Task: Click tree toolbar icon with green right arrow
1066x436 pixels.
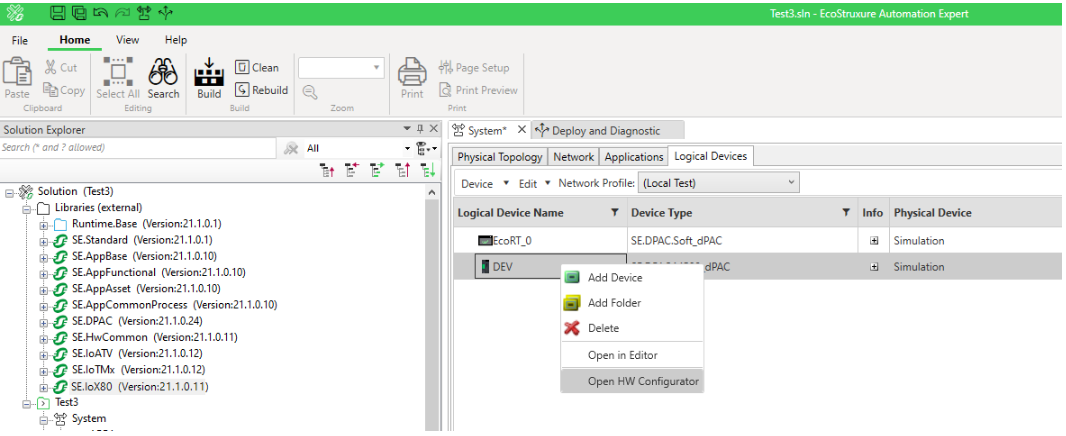Action: [377, 171]
